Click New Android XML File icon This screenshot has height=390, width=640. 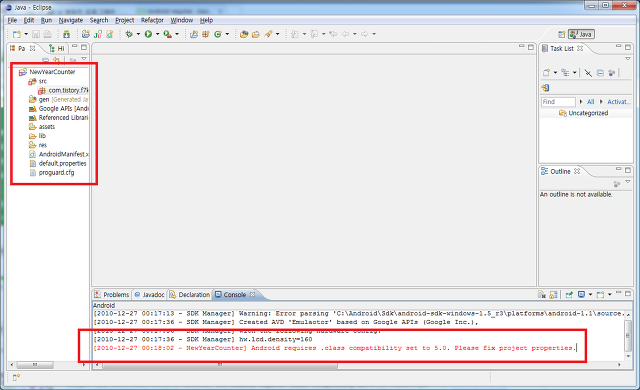110,34
